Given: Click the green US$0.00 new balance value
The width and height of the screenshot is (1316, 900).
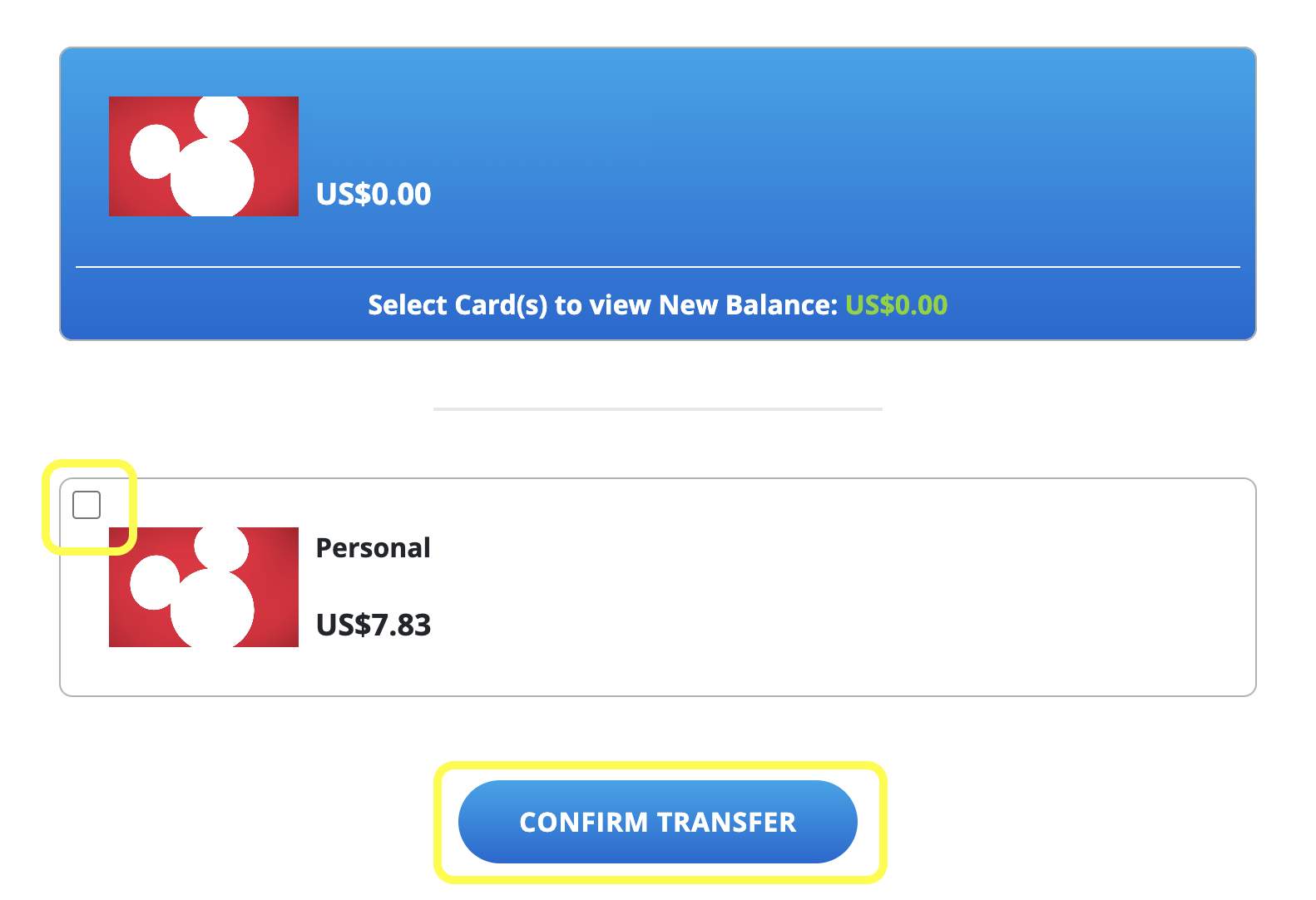Looking at the screenshot, I should (894, 304).
